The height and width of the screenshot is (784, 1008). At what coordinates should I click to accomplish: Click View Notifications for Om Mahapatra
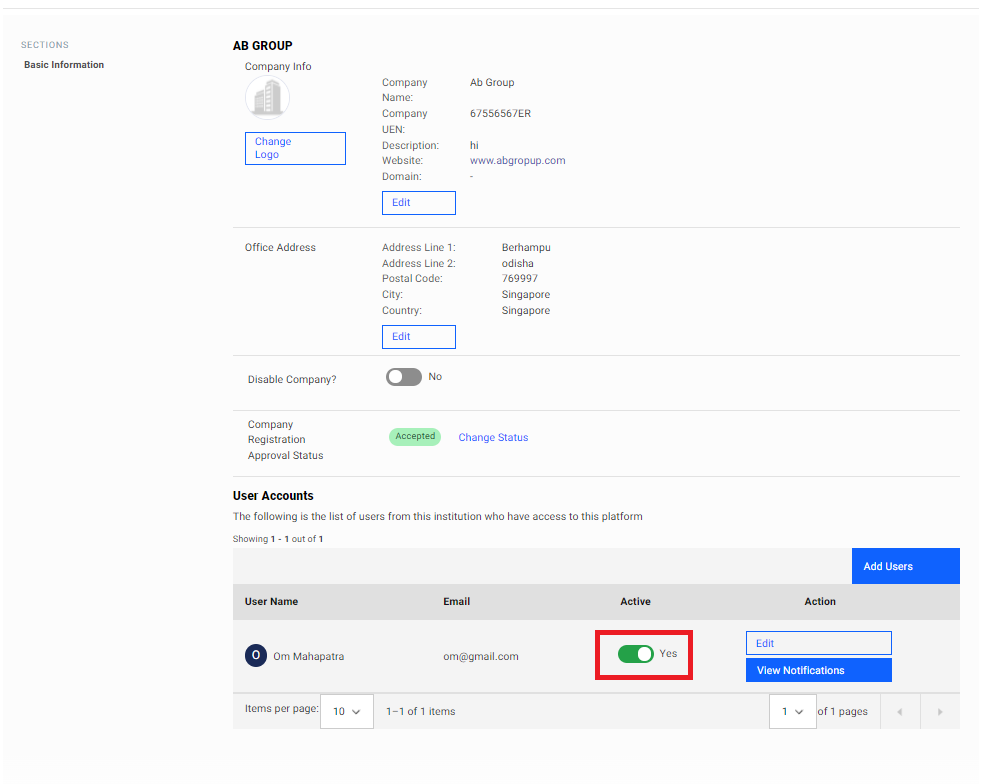[x=818, y=669]
